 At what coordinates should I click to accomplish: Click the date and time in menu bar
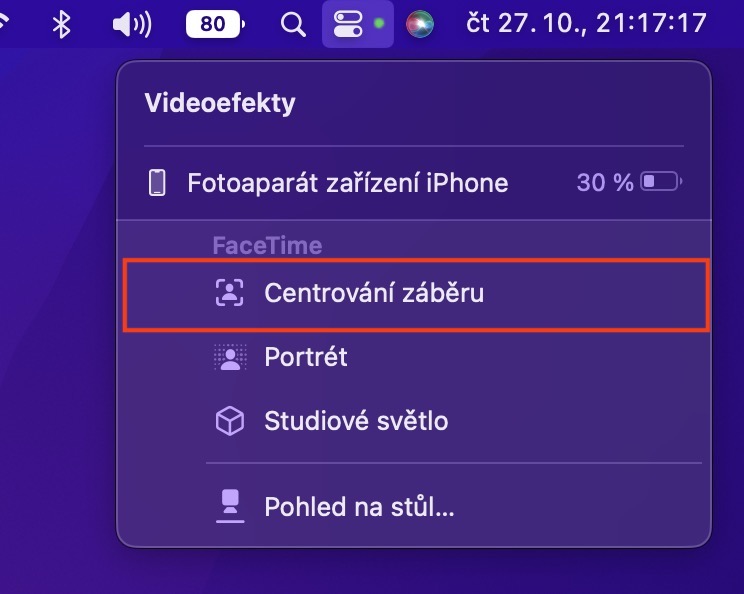click(x=587, y=24)
